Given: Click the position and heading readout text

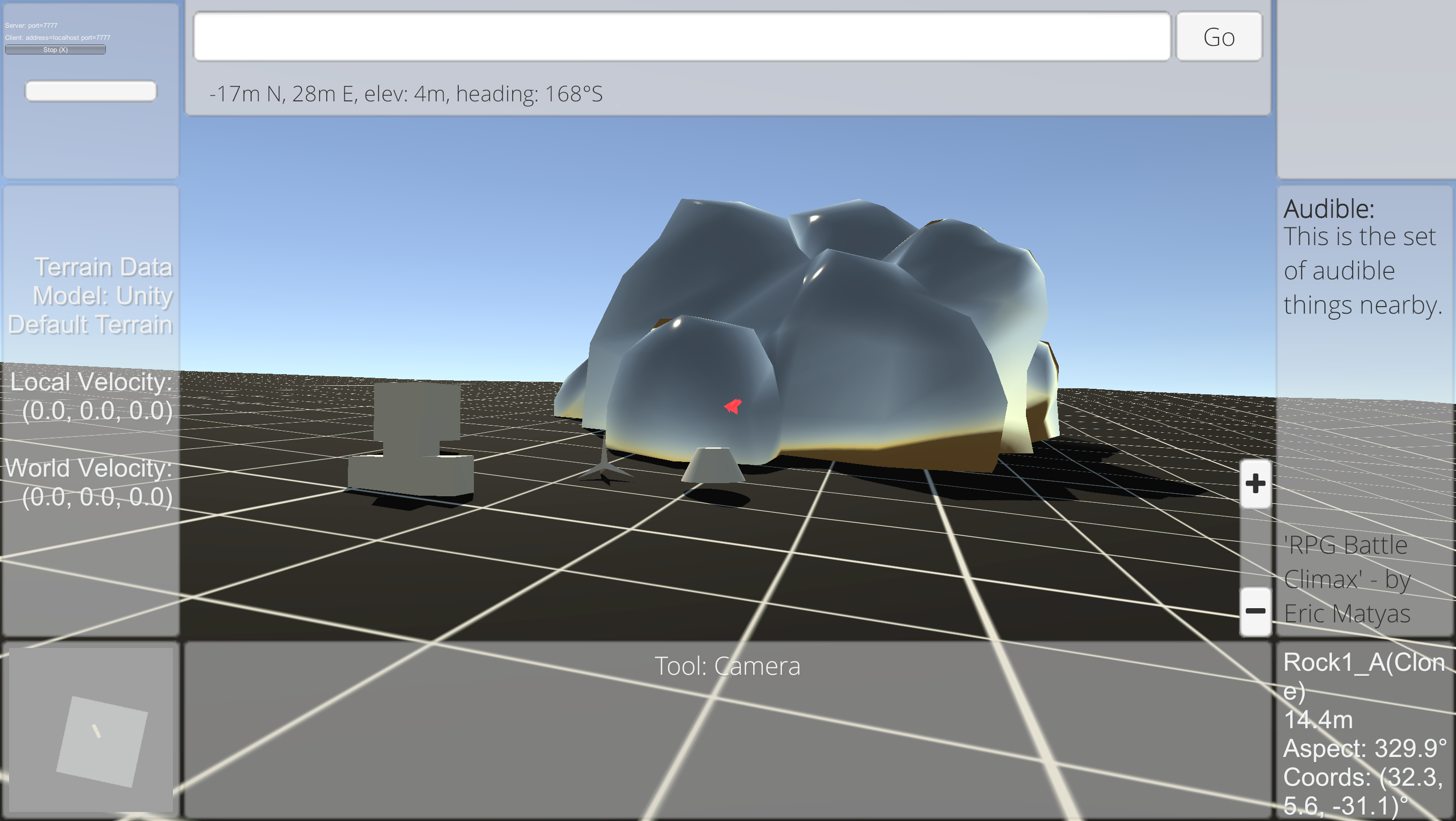Looking at the screenshot, I should [x=406, y=94].
